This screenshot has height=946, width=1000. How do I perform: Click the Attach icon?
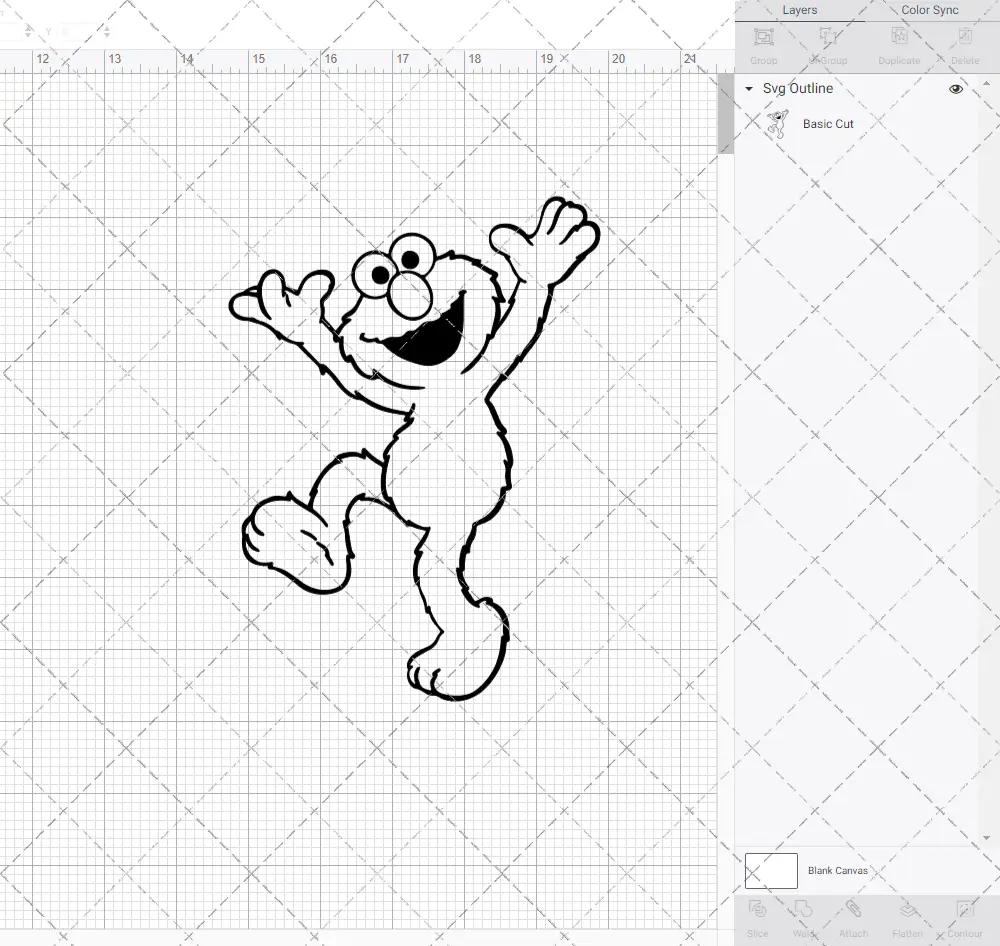(x=853, y=915)
